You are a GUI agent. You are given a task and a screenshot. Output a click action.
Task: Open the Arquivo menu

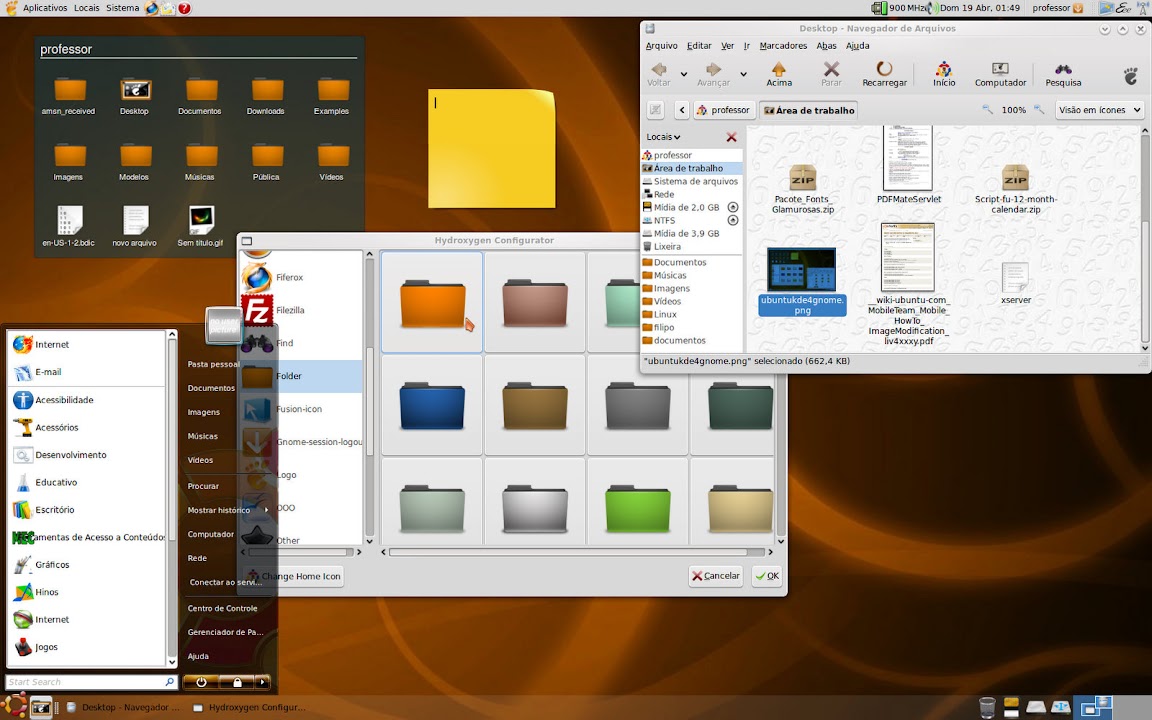tap(661, 46)
